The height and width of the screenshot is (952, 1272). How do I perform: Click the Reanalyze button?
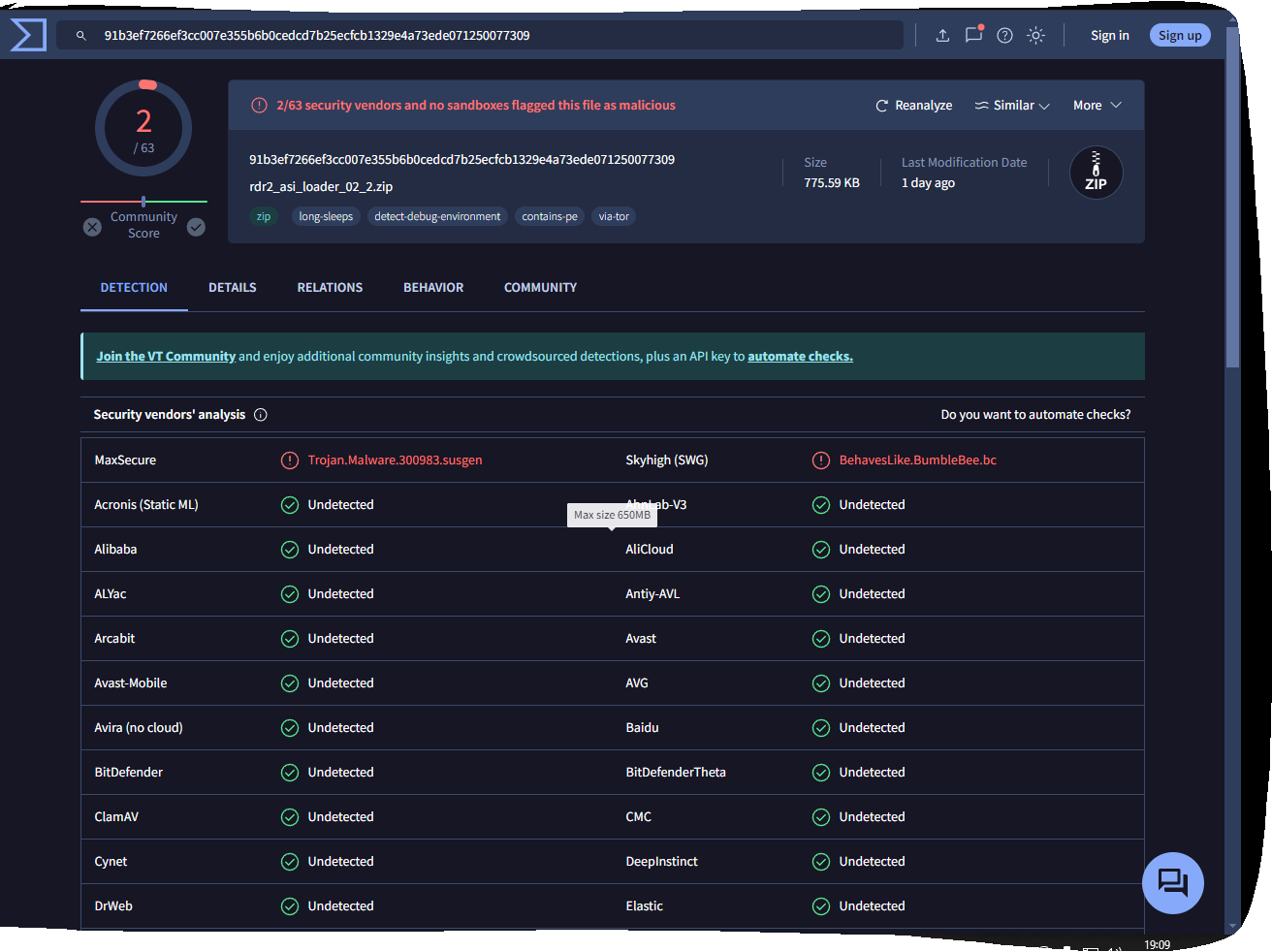click(914, 106)
